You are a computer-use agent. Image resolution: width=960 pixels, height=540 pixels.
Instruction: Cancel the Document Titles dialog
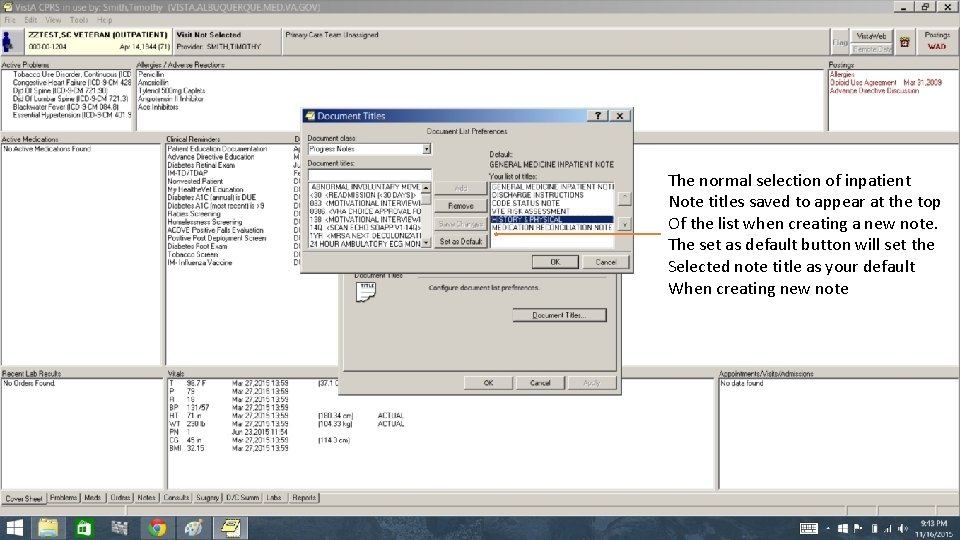coord(606,262)
